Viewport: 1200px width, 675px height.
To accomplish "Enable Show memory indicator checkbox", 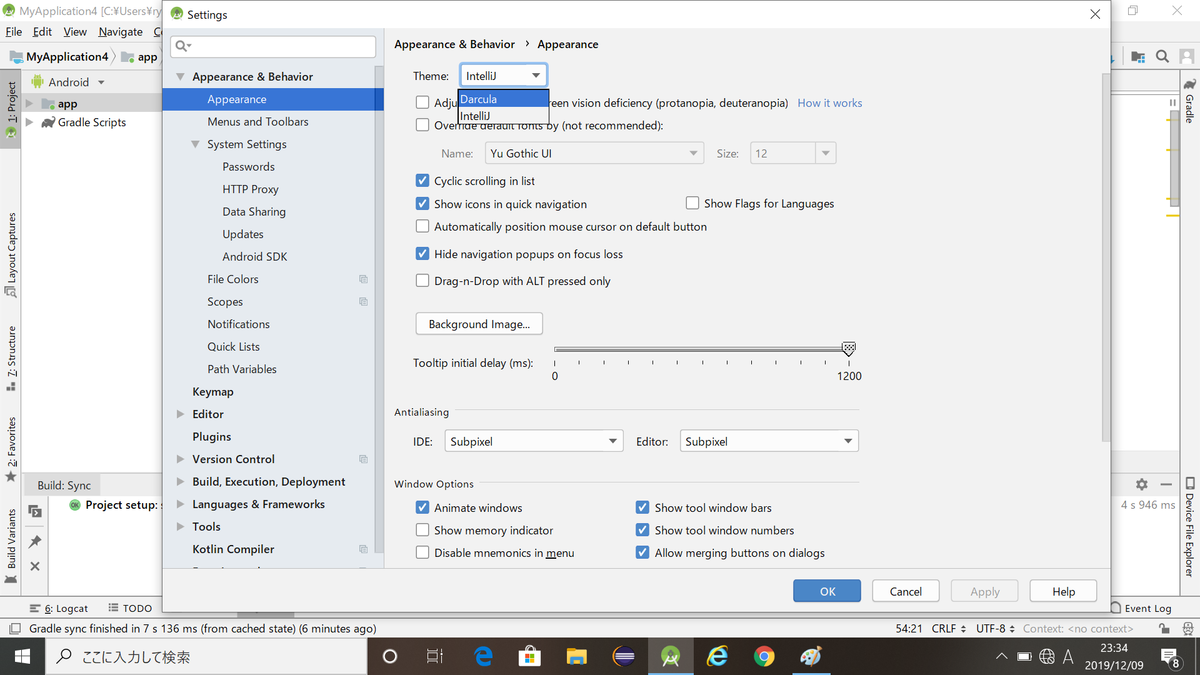I will click(x=422, y=530).
